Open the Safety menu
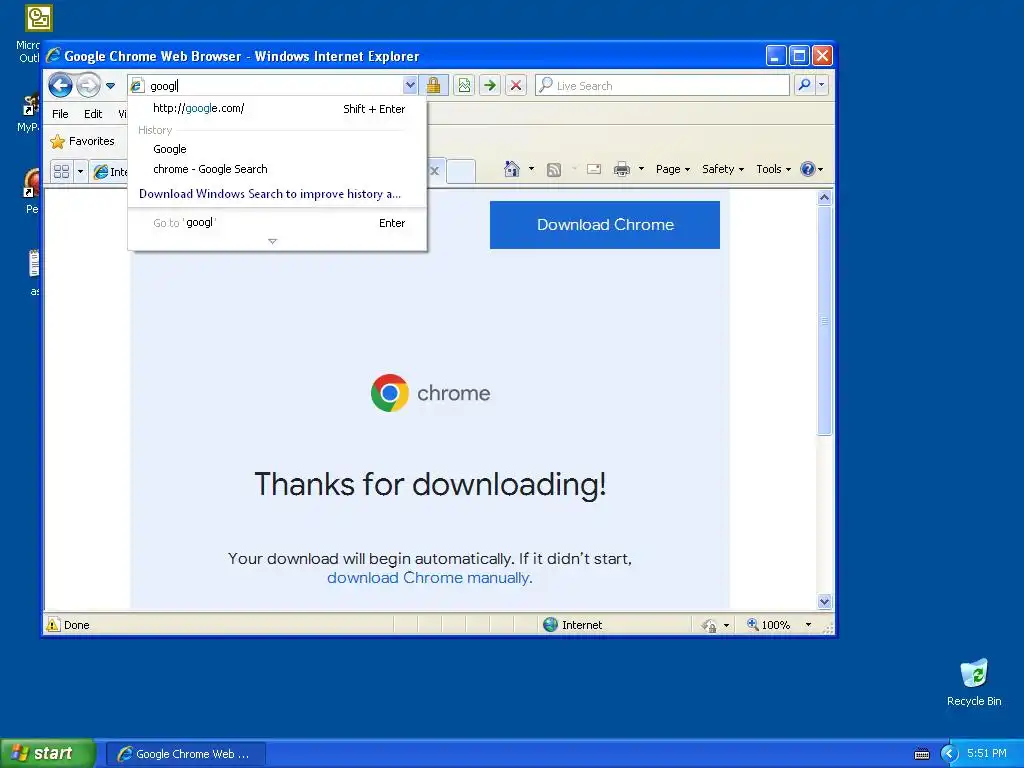Image resolution: width=1024 pixels, height=768 pixels. tap(723, 169)
